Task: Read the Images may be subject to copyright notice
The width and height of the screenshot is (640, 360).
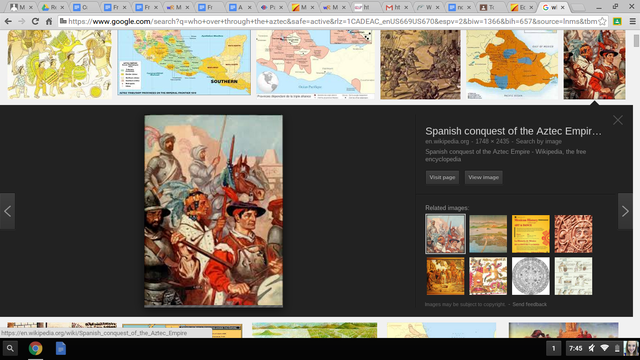Action: tap(465, 304)
